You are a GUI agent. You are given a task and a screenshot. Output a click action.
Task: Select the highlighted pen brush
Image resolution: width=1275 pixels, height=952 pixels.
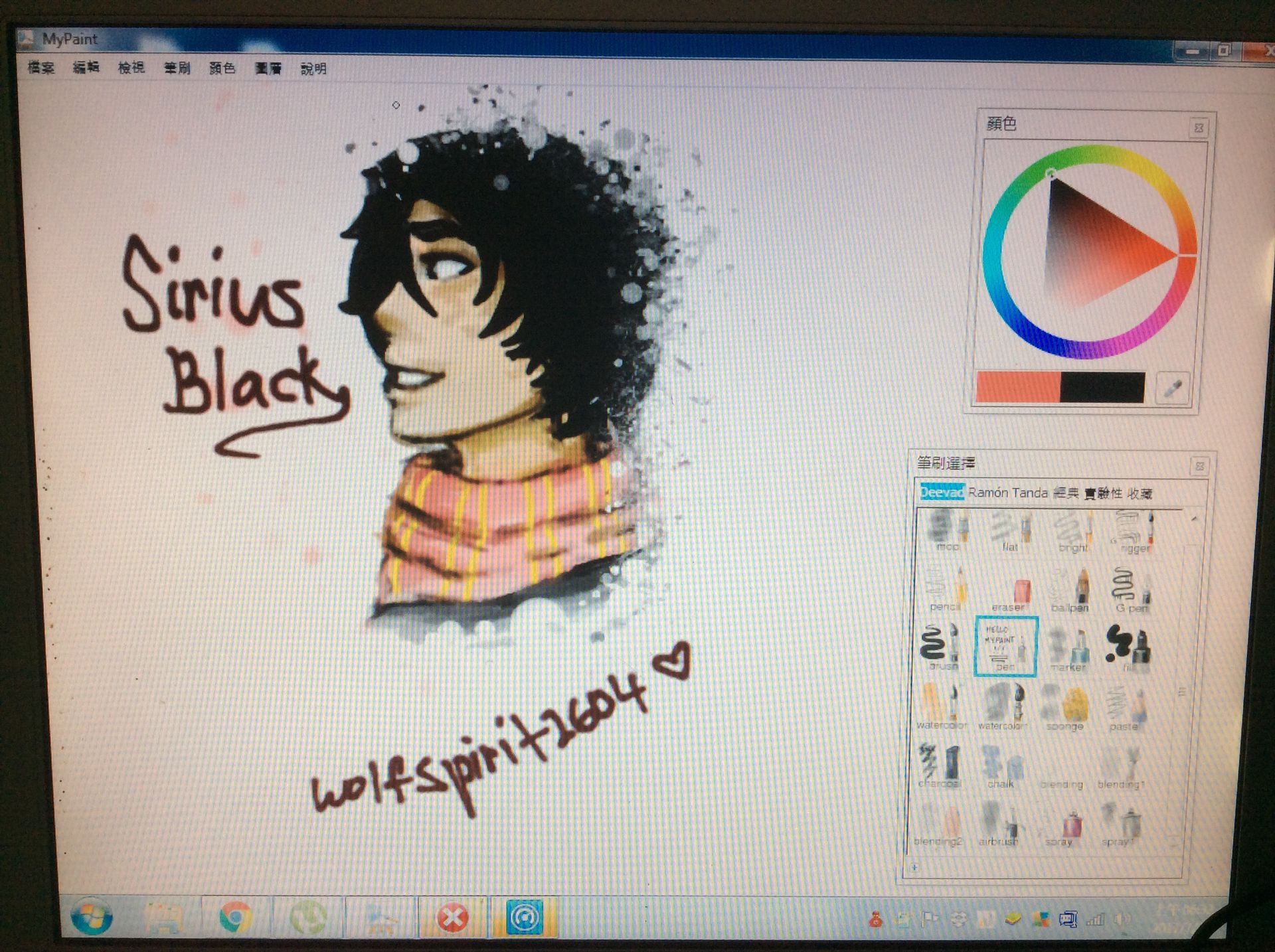pos(1005,647)
